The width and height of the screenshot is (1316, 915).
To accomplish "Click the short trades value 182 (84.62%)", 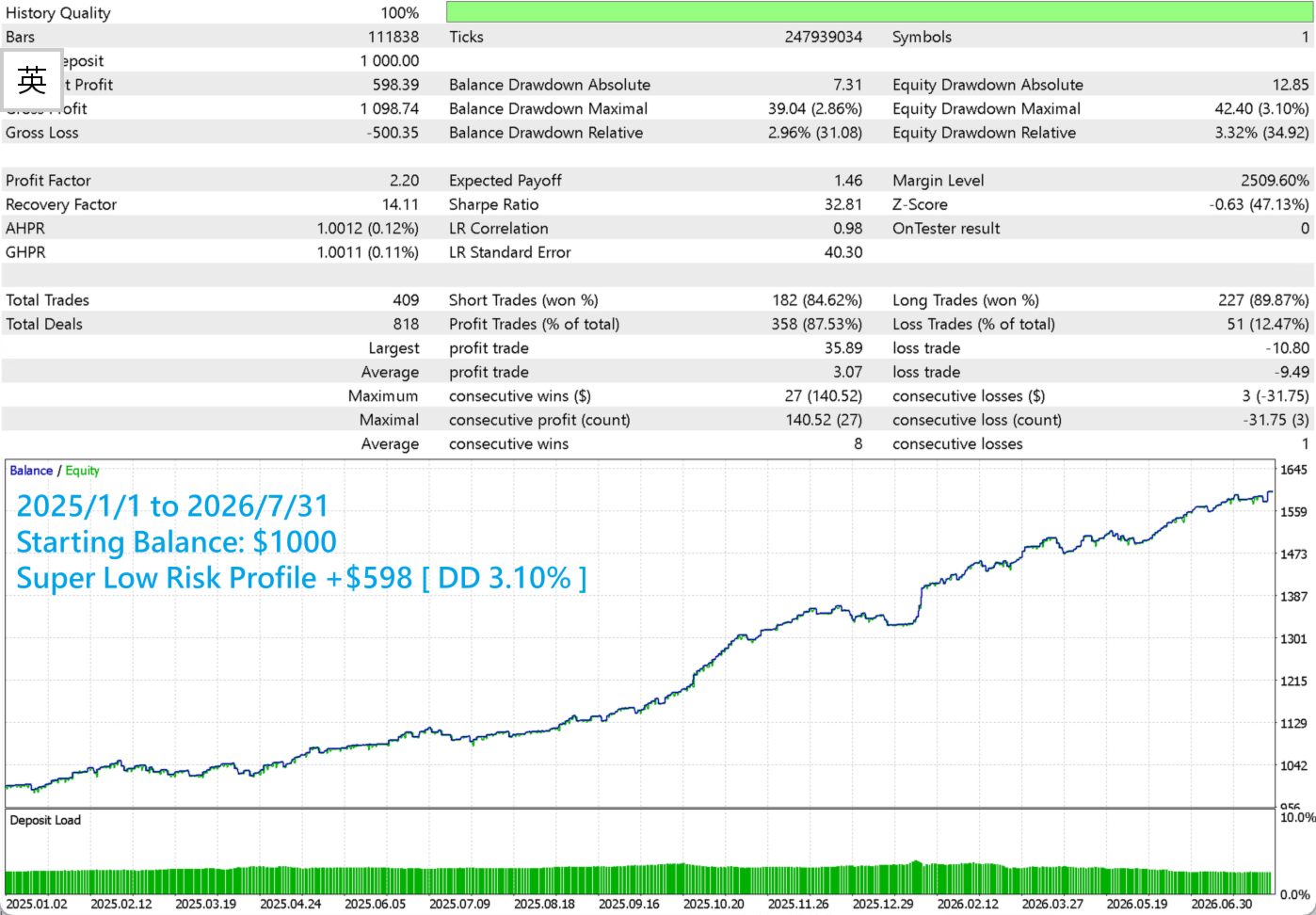I will point(818,300).
